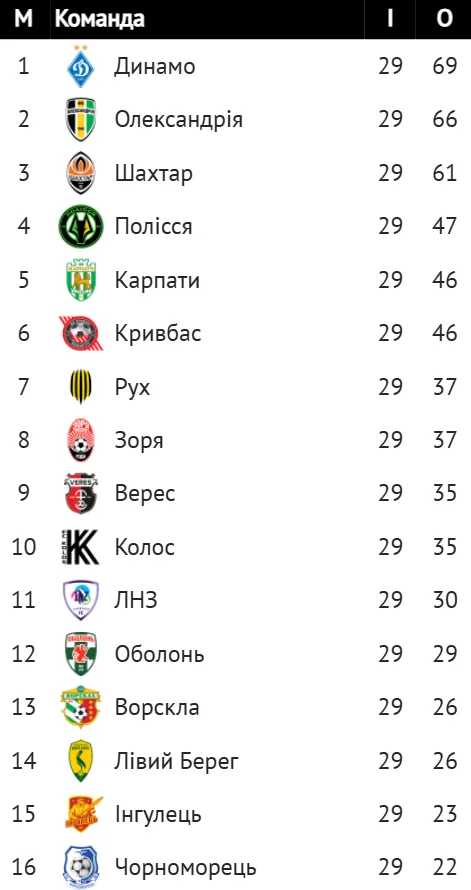Open the Ворскла team name link
471x890 pixels.
point(157,707)
